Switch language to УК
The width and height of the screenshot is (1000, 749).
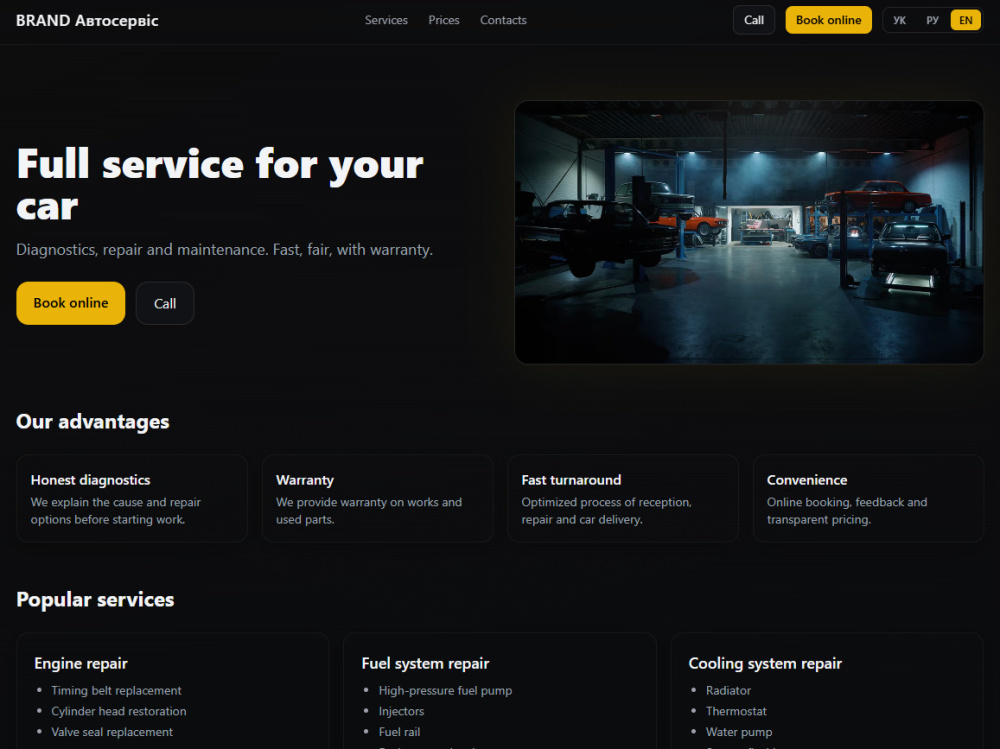[x=899, y=20]
